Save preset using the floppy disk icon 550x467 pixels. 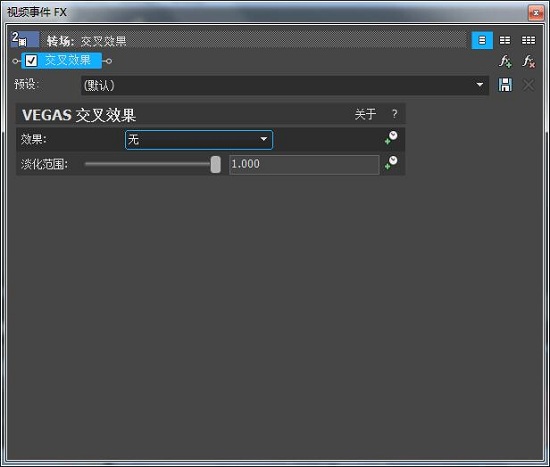click(x=505, y=85)
